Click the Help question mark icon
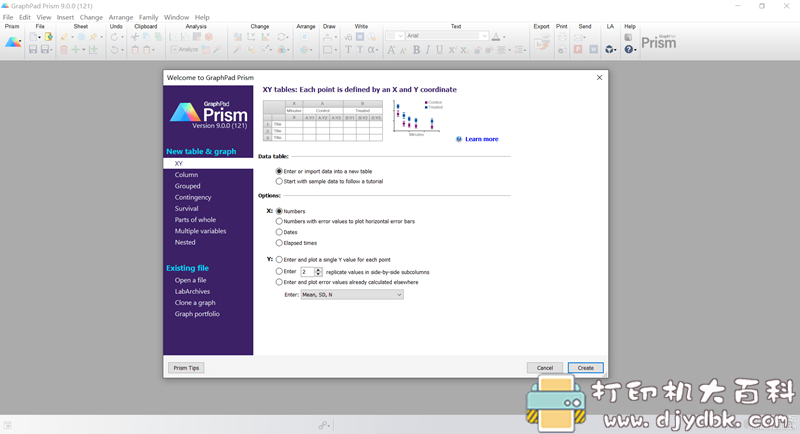Viewport: 800px width, 434px height. (629, 49)
